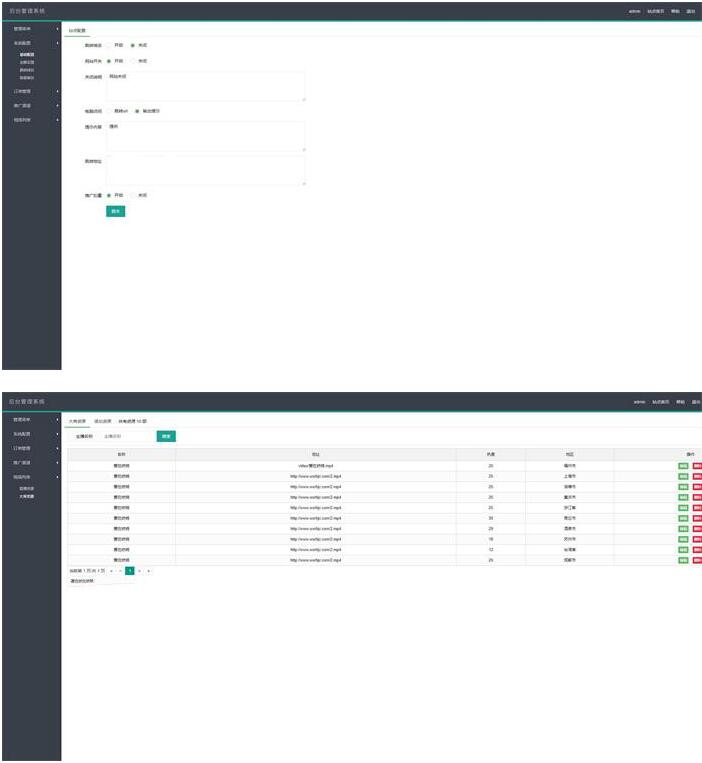Grab the resize handle of the 提示内容 textarea
Viewport: 702px width, 763px height.
(x=304, y=149)
